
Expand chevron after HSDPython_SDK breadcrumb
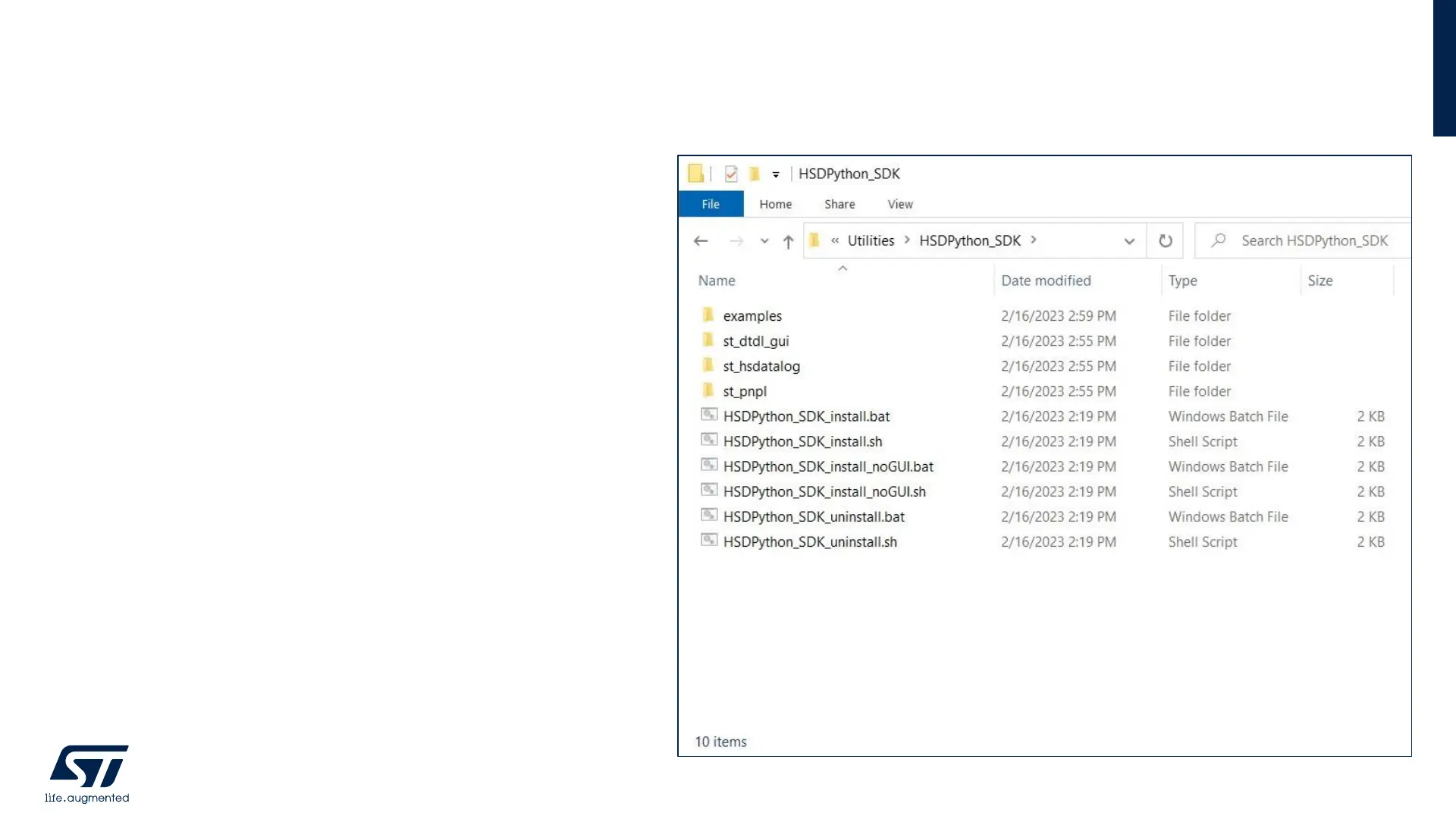(1033, 240)
